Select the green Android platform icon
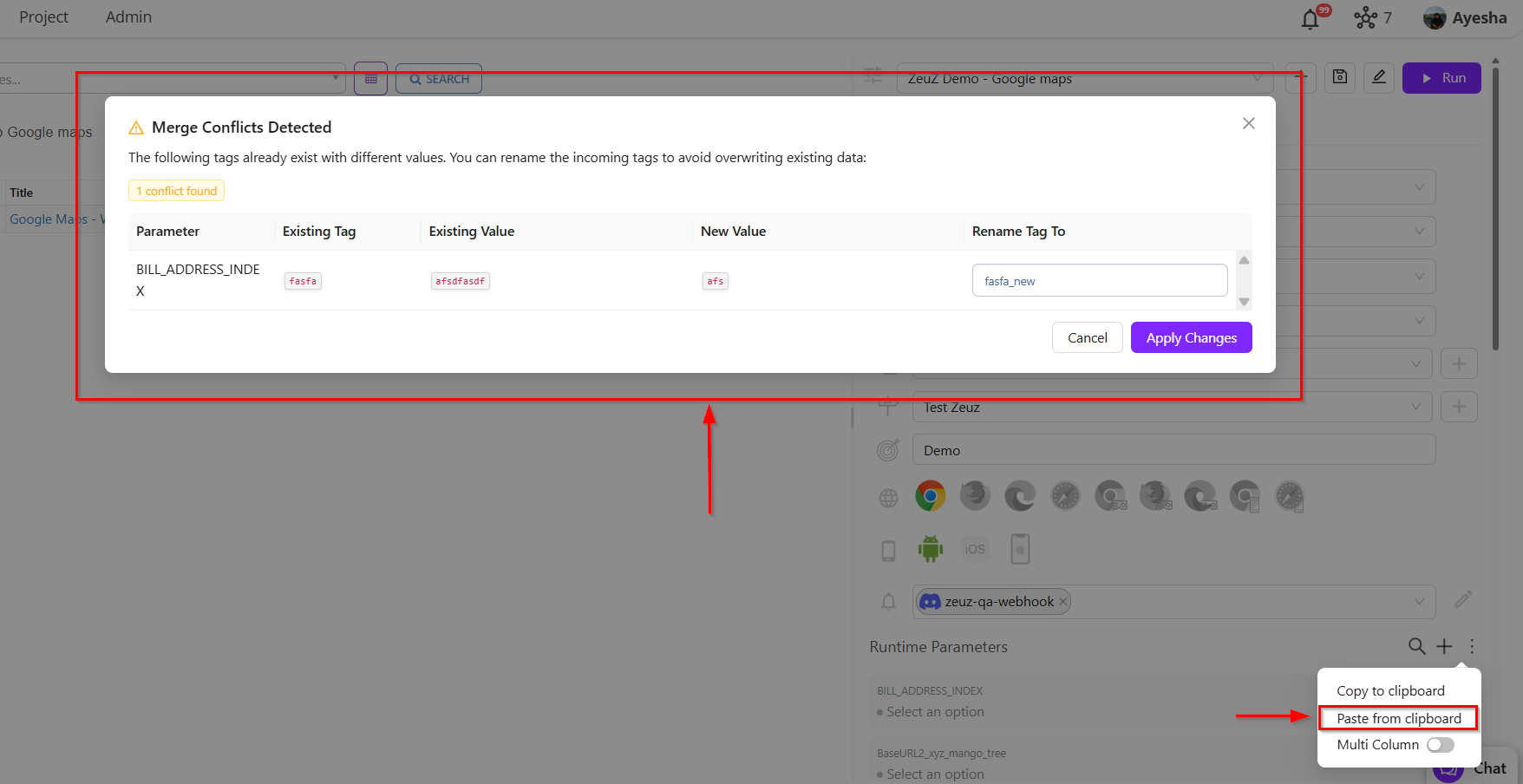This screenshot has height=784, width=1523. pyautogui.click(x=930, y=549)
